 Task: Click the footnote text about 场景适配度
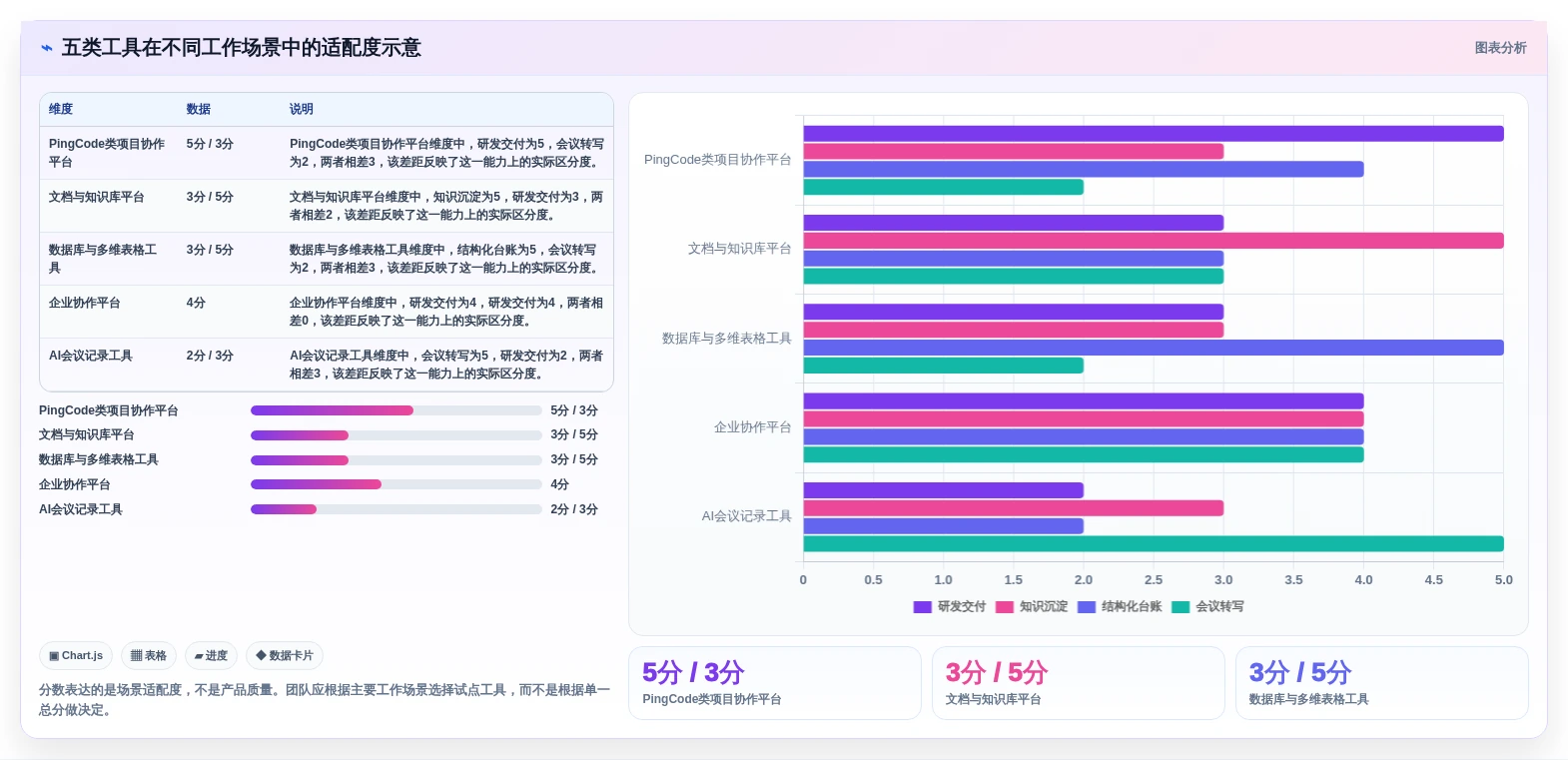pyautogui.click(x=325, y=700)
